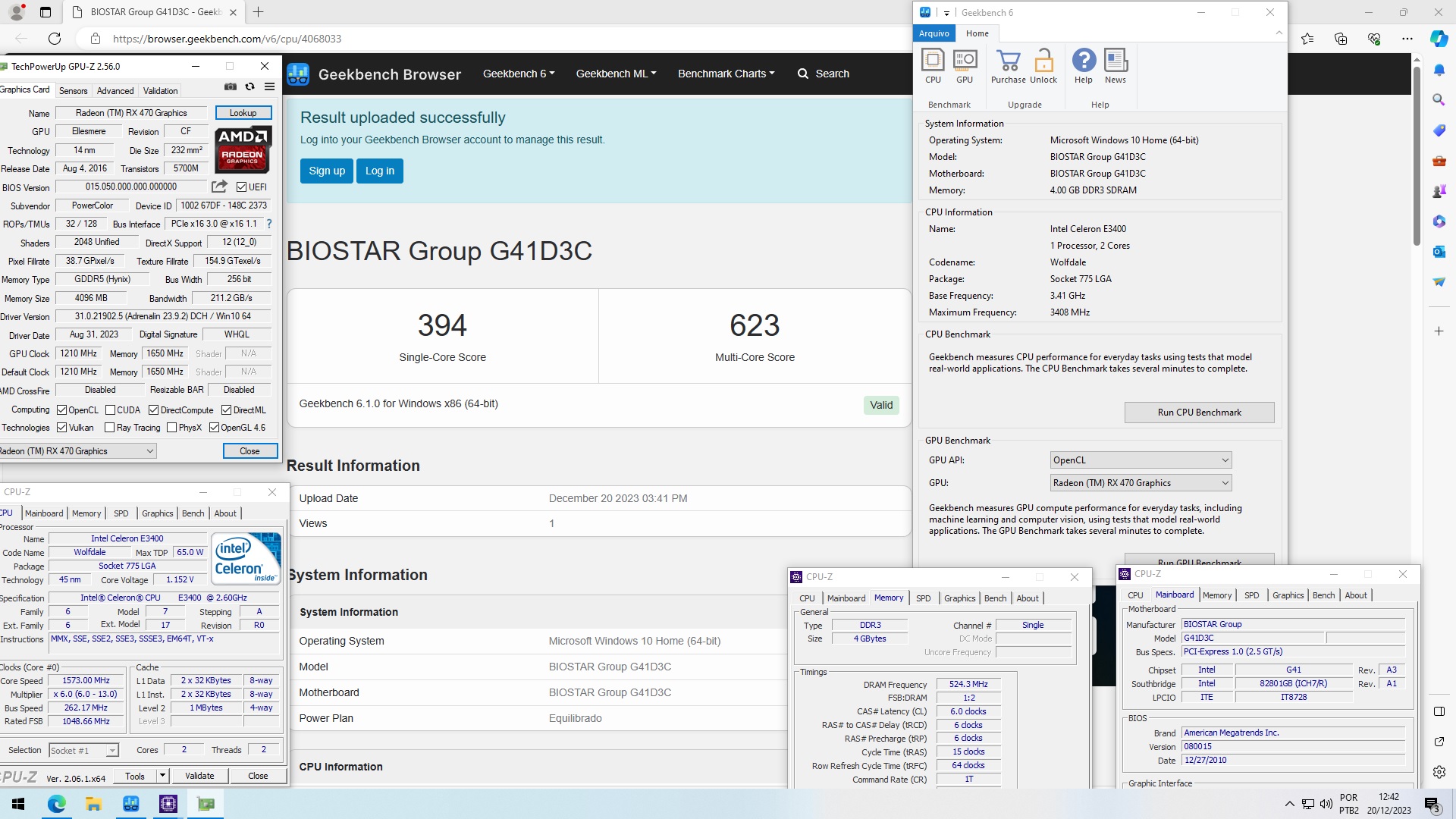The height and width of the screenshot is (819, 1456).
Task: Open the CPU-Z Socket #1 selection dropdown
Action: (x=83, y=751)
